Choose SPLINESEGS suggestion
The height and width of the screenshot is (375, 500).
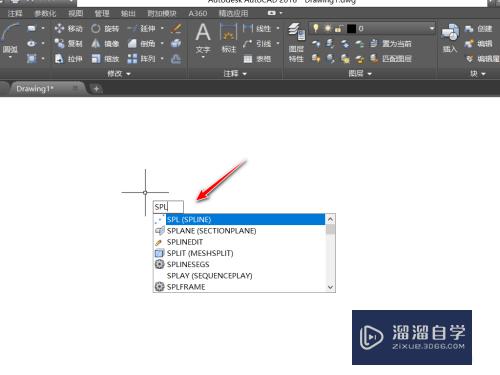click(239, 264)
